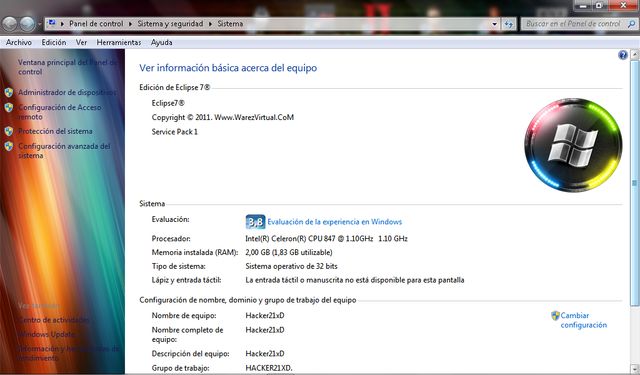Open Configuración avanzada del sistema link

click(64, 151)
